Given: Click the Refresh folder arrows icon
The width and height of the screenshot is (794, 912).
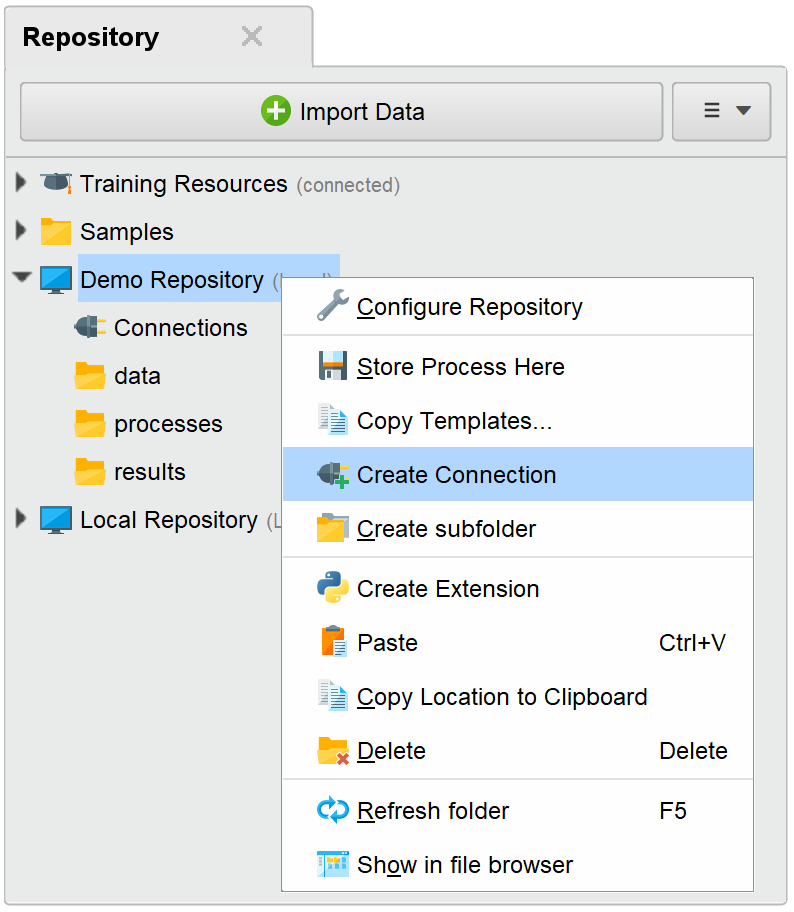Looking at the screenshot, I should [x=332, y=810].
